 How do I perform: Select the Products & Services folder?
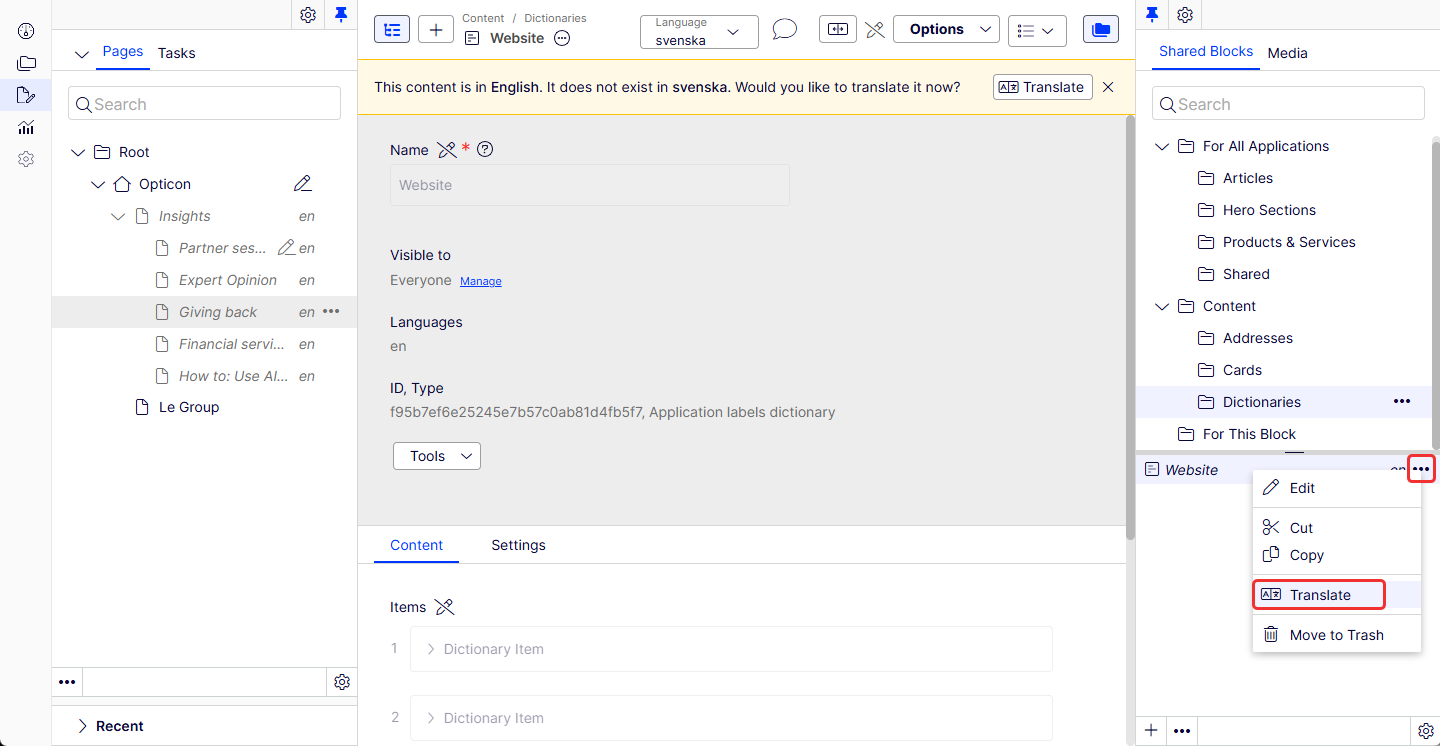click(1289, 242)
